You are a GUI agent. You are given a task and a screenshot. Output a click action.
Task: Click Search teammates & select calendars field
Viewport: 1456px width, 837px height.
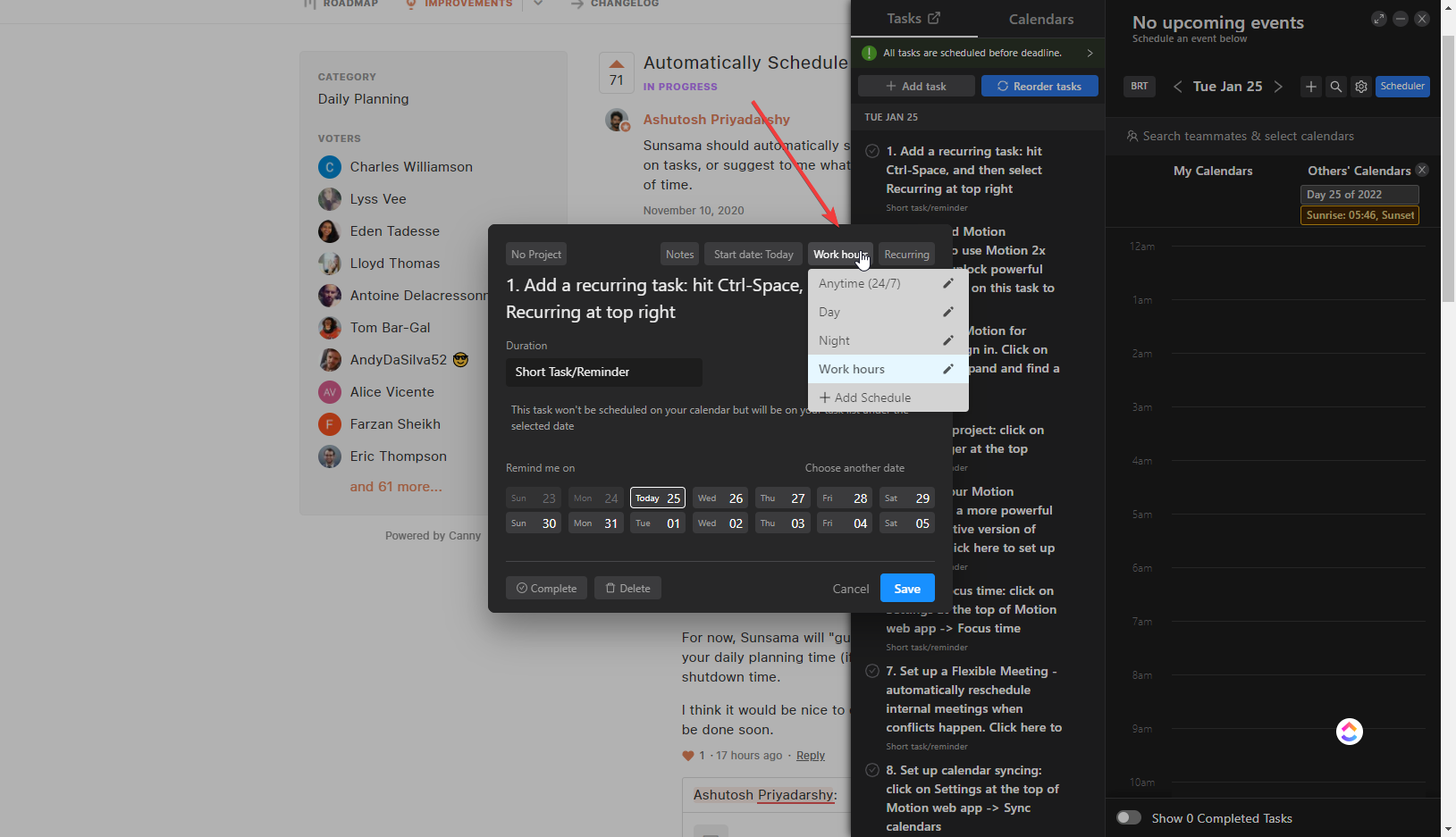point(1273,136)
